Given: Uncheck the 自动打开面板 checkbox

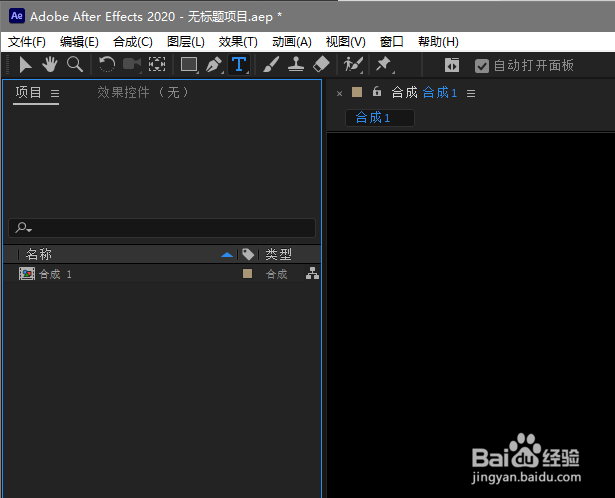Looking at the screenshot, I should tap(482, 66).
